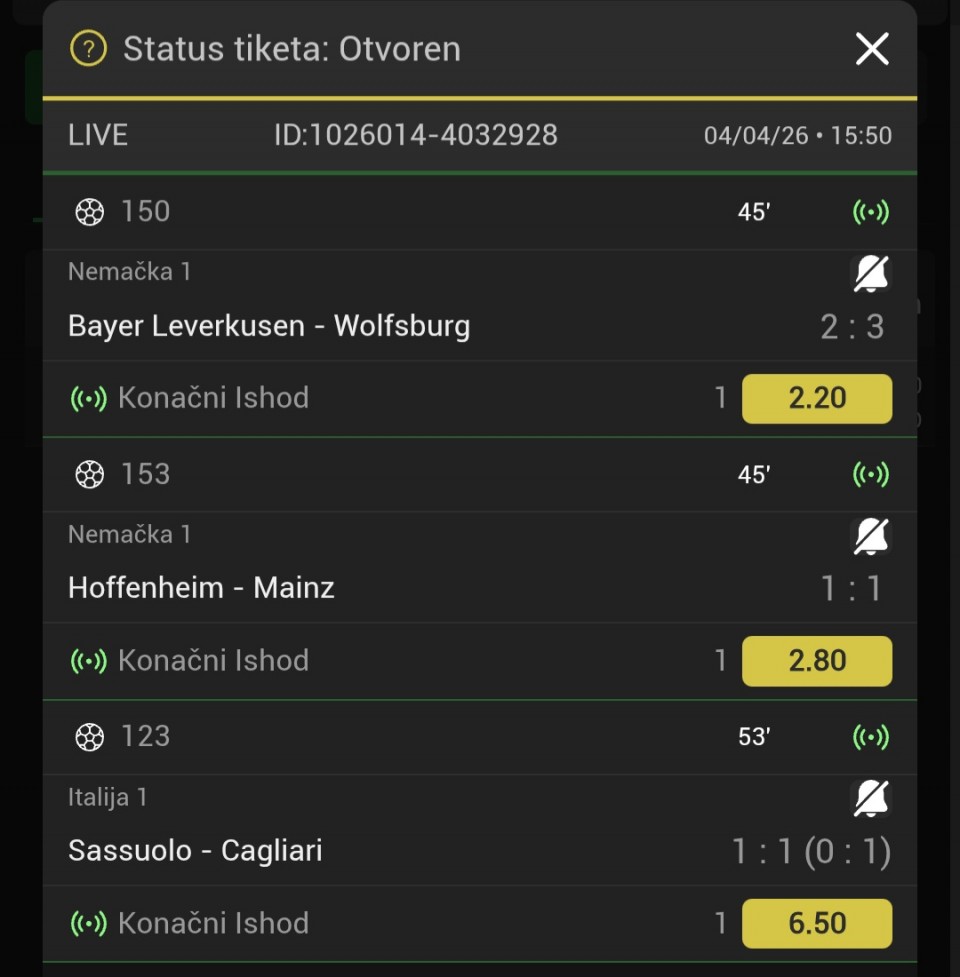
Task: Tap the ticket ID 1026014-4032928
Action: 416,135
